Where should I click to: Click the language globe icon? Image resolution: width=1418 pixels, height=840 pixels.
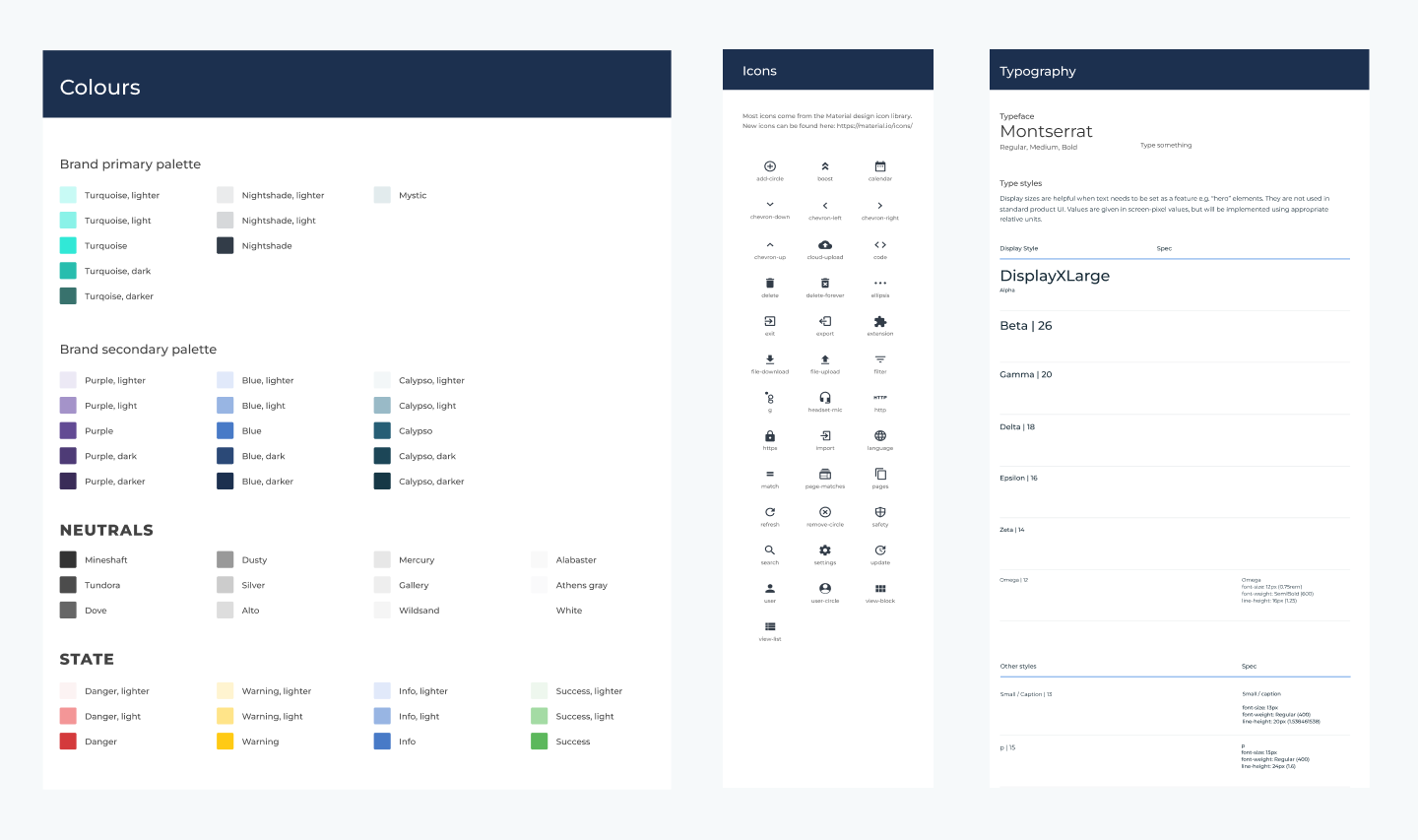click(x=879, y=435)
